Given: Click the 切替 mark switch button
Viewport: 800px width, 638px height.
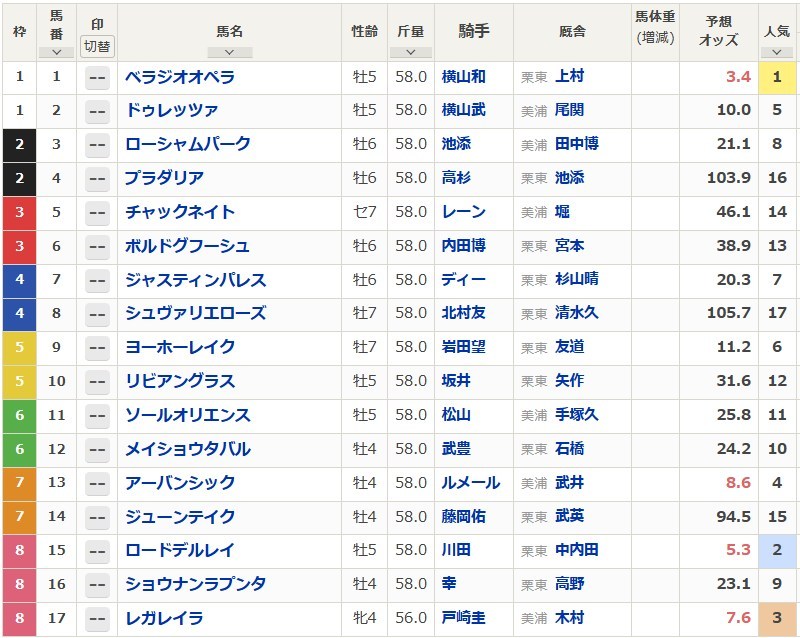Looking at the screenshot, I should (x=97, y=46).
